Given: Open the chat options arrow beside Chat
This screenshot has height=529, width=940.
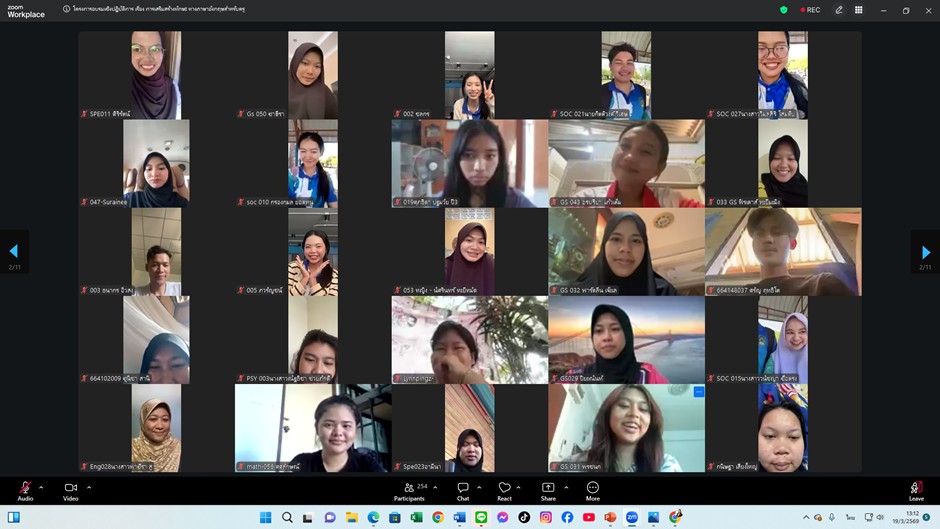Looking at the screenshot, I should pyautogui.click(x=479, y=487).
